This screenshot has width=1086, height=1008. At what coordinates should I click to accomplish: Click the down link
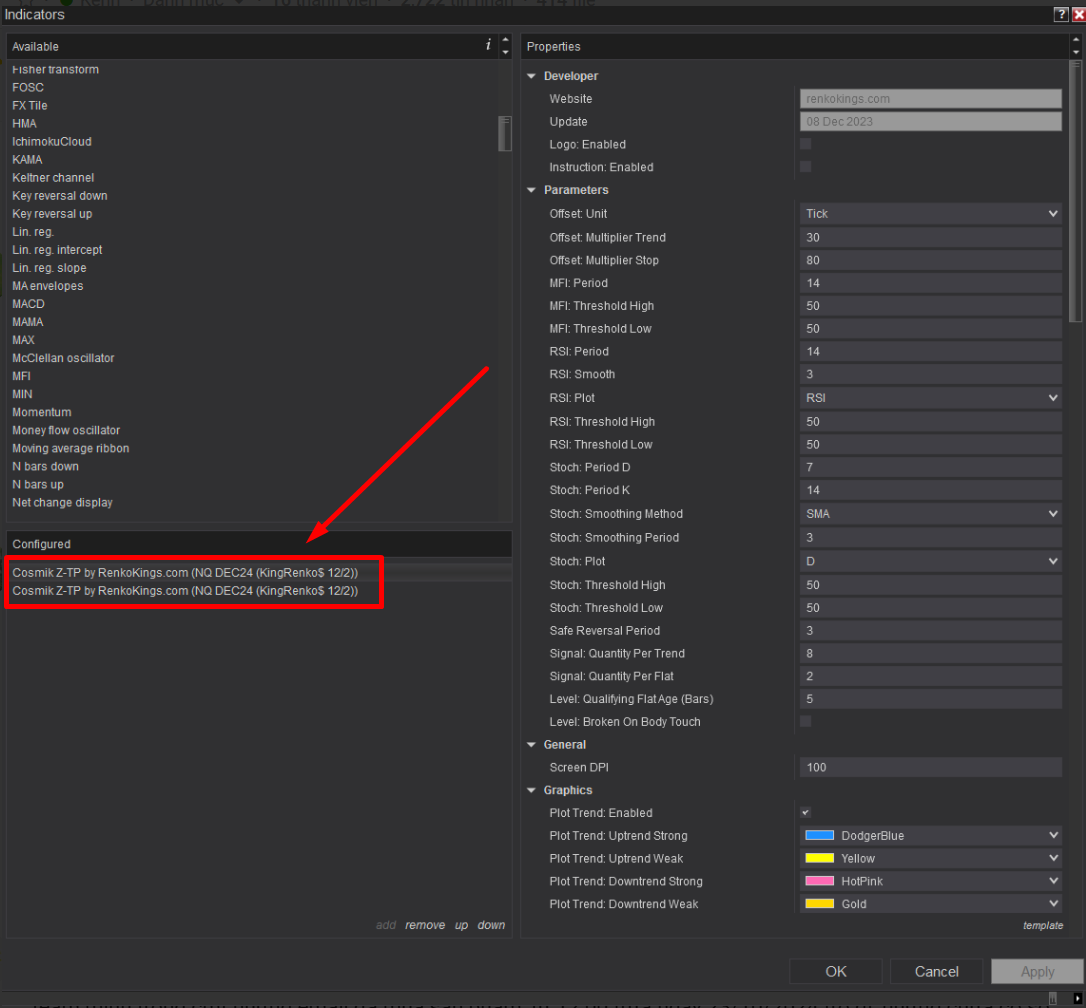point(491,925)
